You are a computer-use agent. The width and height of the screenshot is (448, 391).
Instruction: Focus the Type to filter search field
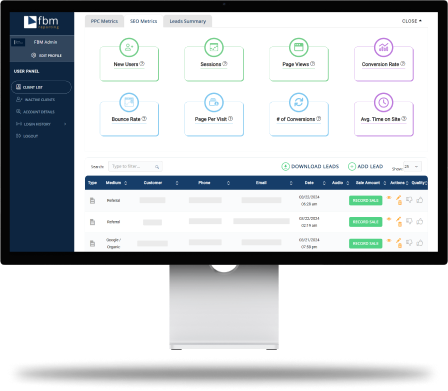pyautogui.click(x=135, y=166)
